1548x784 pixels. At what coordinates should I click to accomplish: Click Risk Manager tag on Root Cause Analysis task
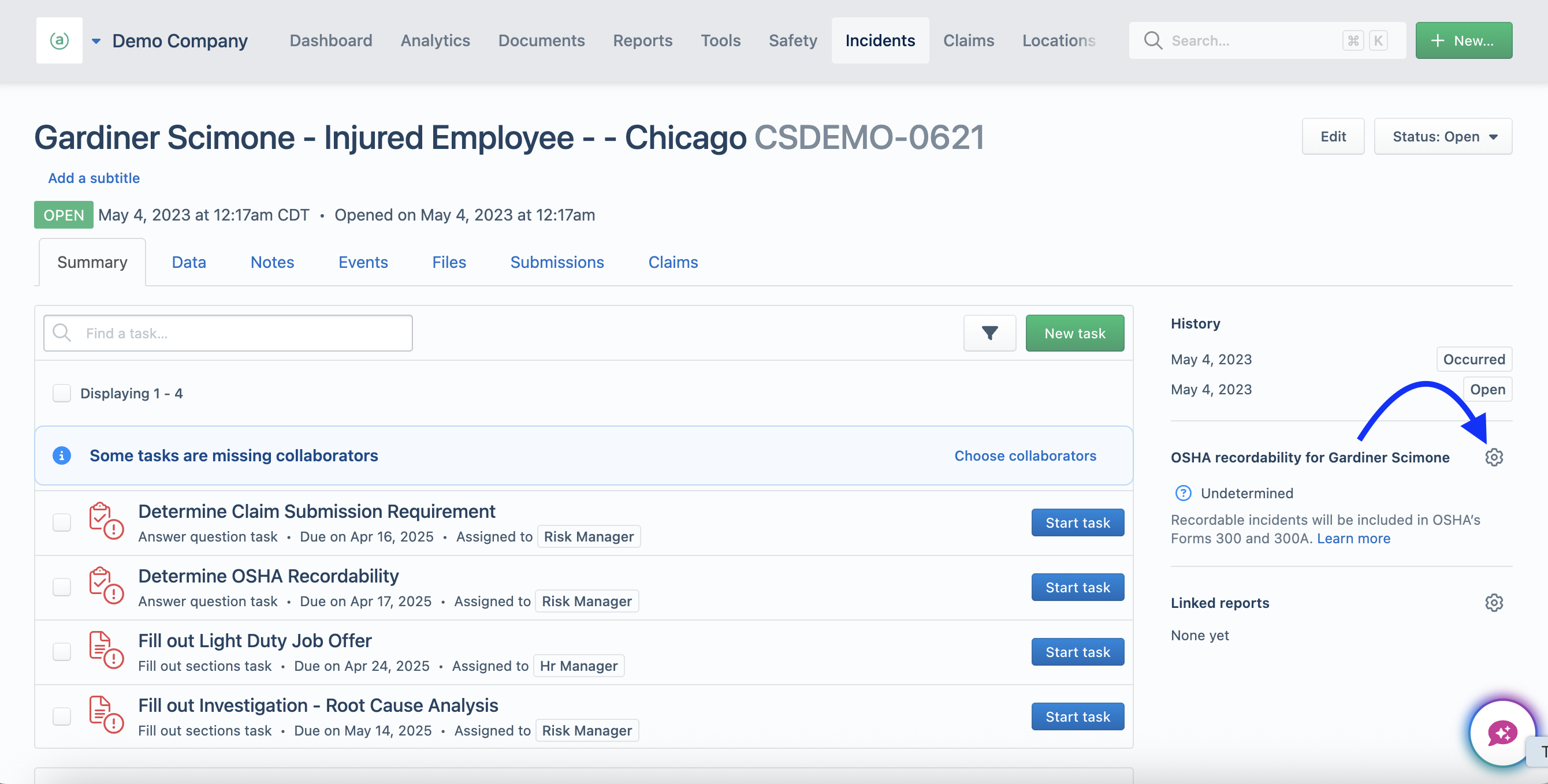[x=586, y=730]
